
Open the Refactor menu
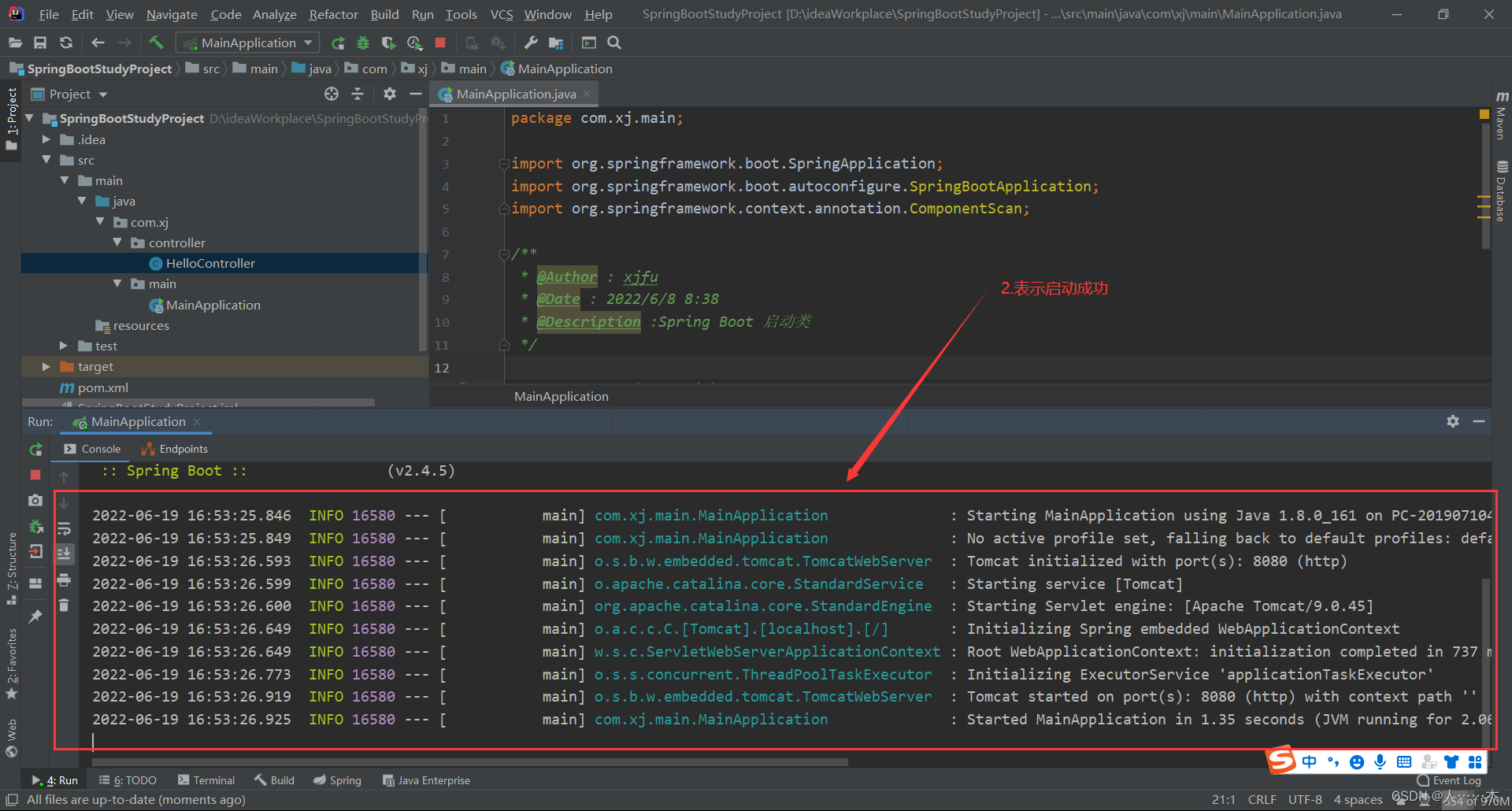point(333,14)
